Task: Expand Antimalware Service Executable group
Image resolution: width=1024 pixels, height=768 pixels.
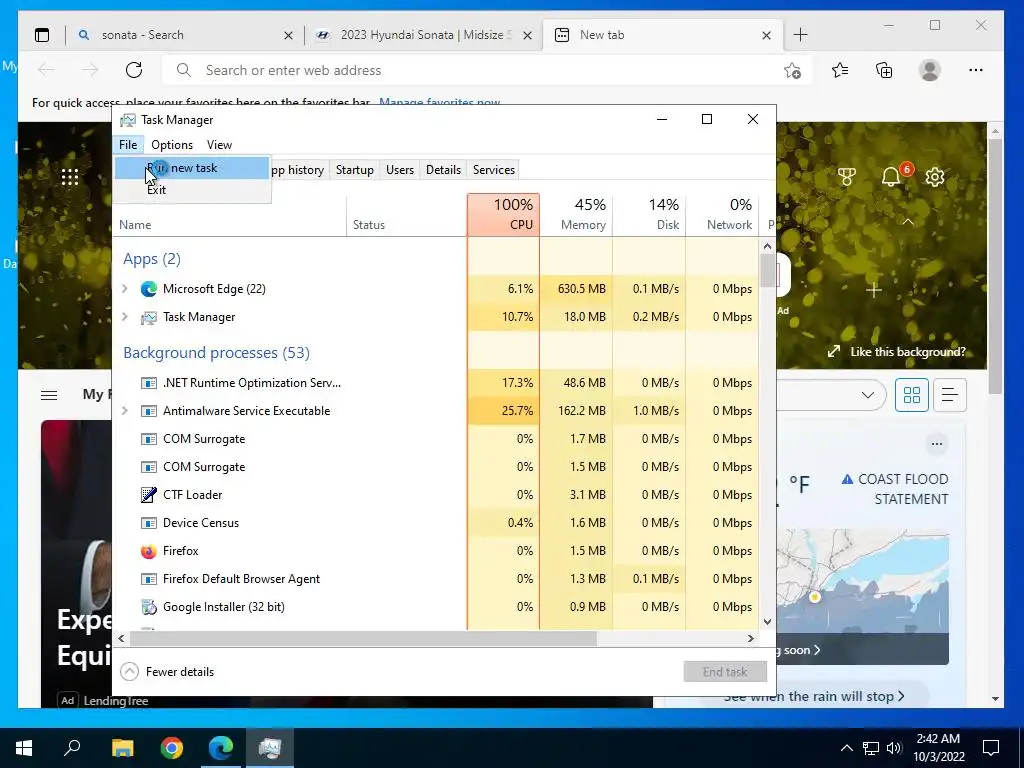Action: [125, 411]
